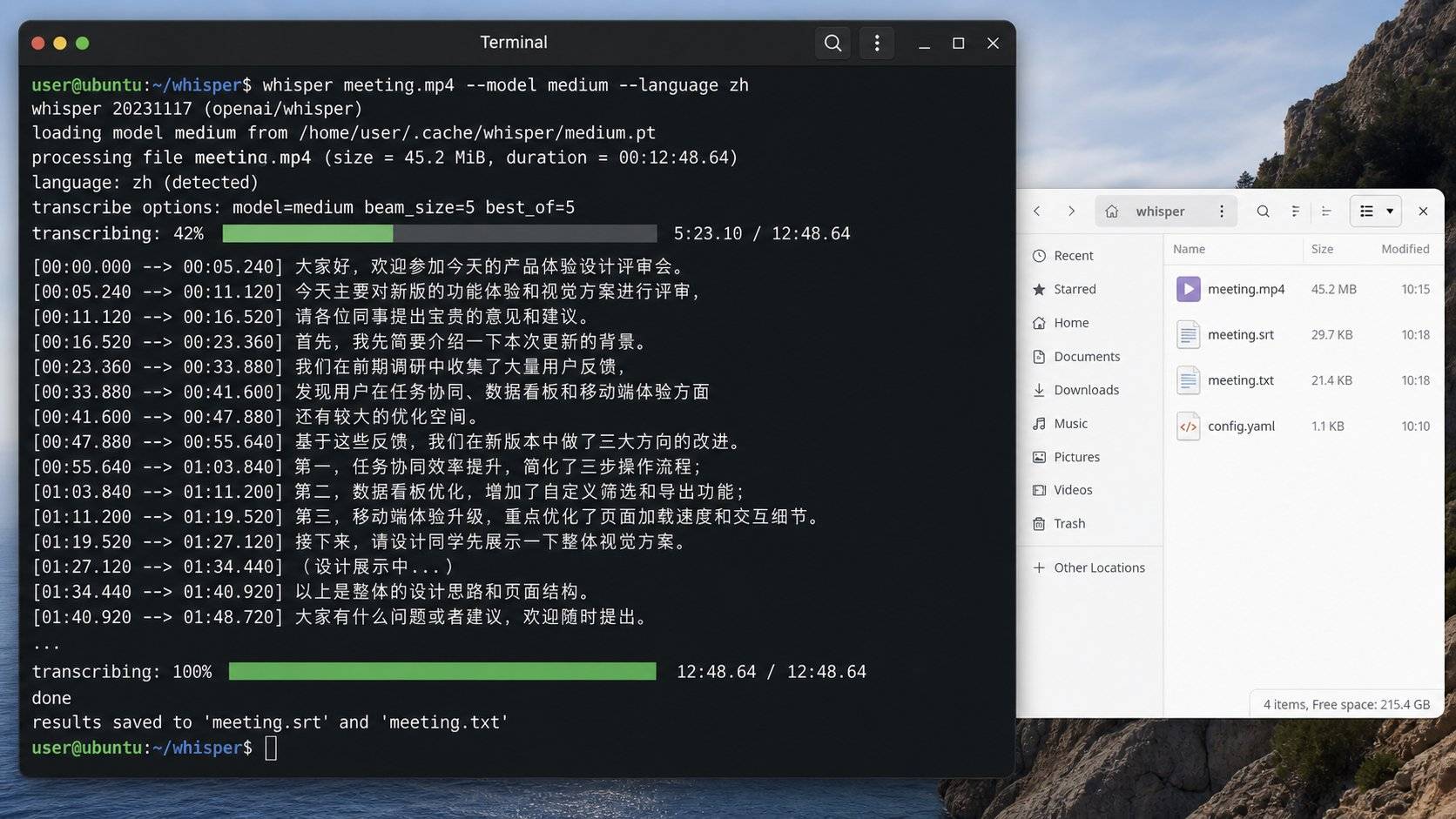The image size is (1456, 819).
Task: Click the 21.4 KB size cell
Action: 1331,380
